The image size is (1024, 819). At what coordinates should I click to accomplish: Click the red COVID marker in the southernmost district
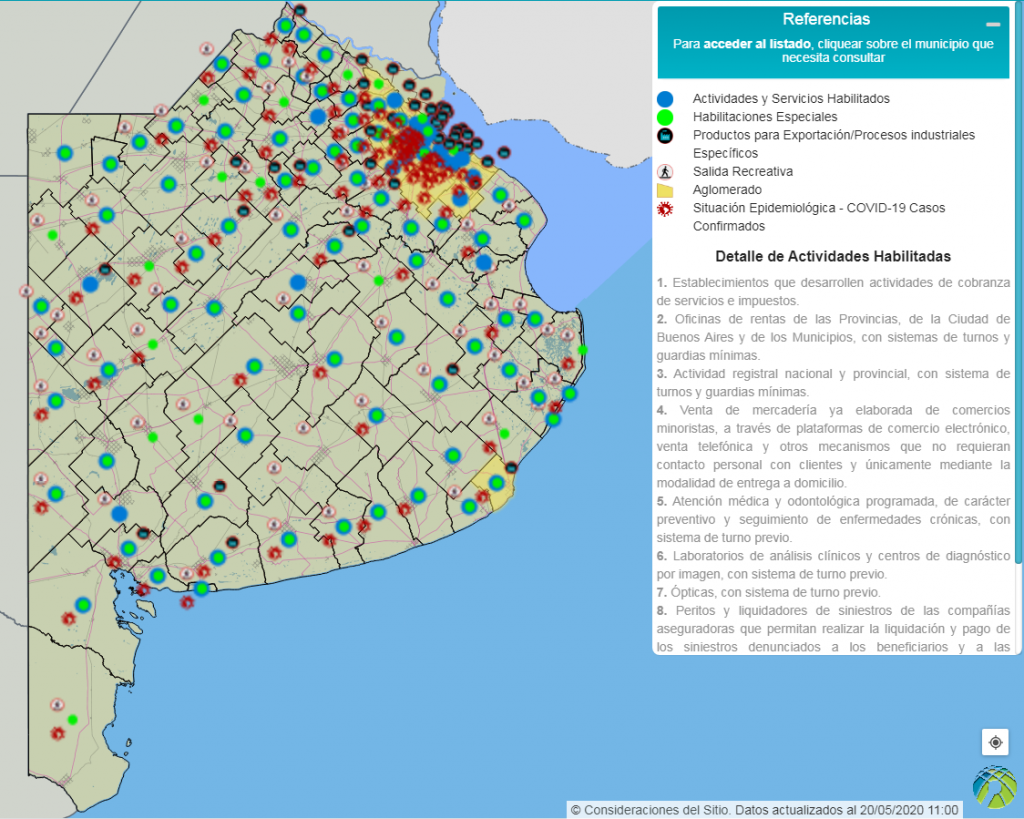(58, 733)
